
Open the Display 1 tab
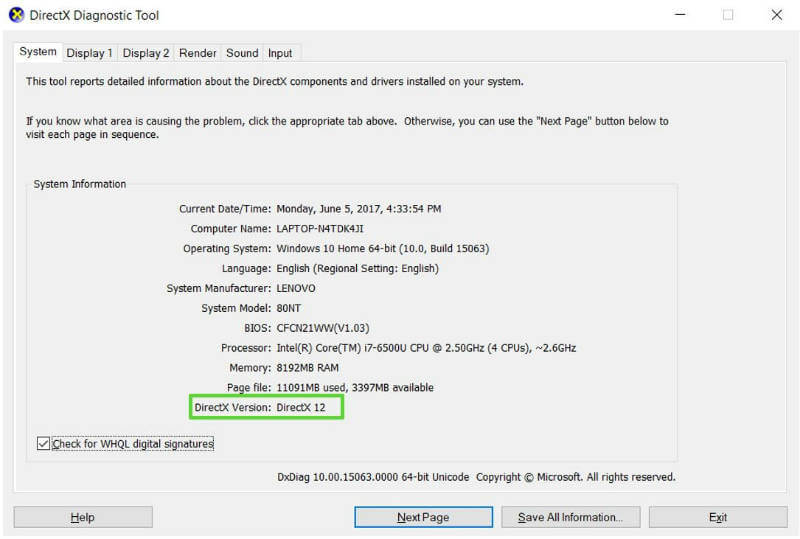(89, 53)
